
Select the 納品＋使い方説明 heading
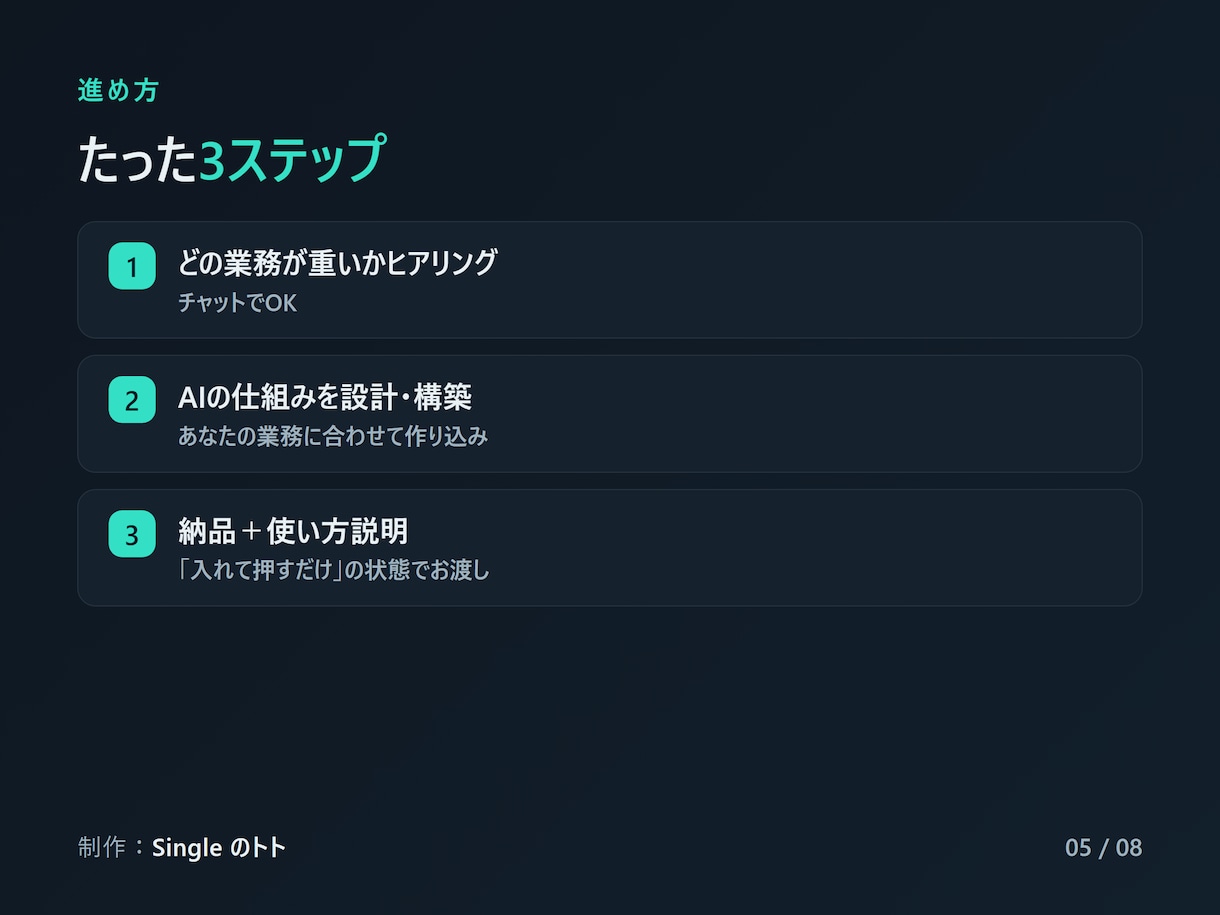[x=293, y=531]
